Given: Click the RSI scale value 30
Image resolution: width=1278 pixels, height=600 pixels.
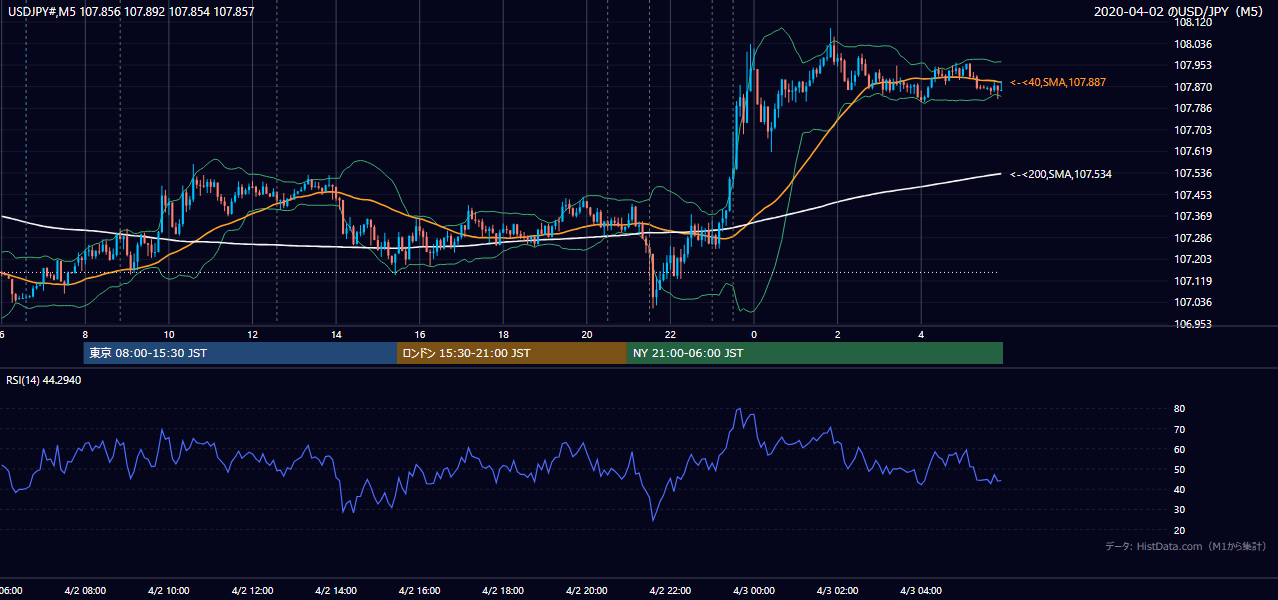Looking at the screenshot, I should pos(1180,510).
